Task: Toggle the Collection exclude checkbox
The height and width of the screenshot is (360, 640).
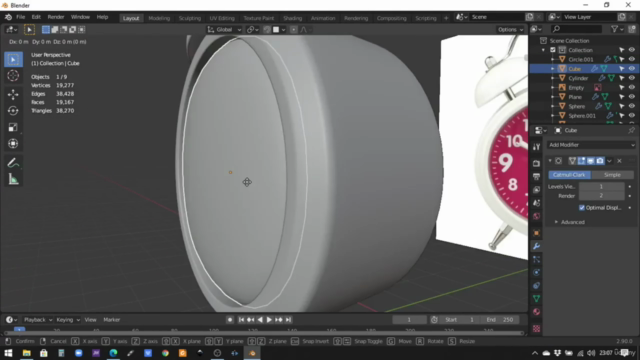Action: 553,50
